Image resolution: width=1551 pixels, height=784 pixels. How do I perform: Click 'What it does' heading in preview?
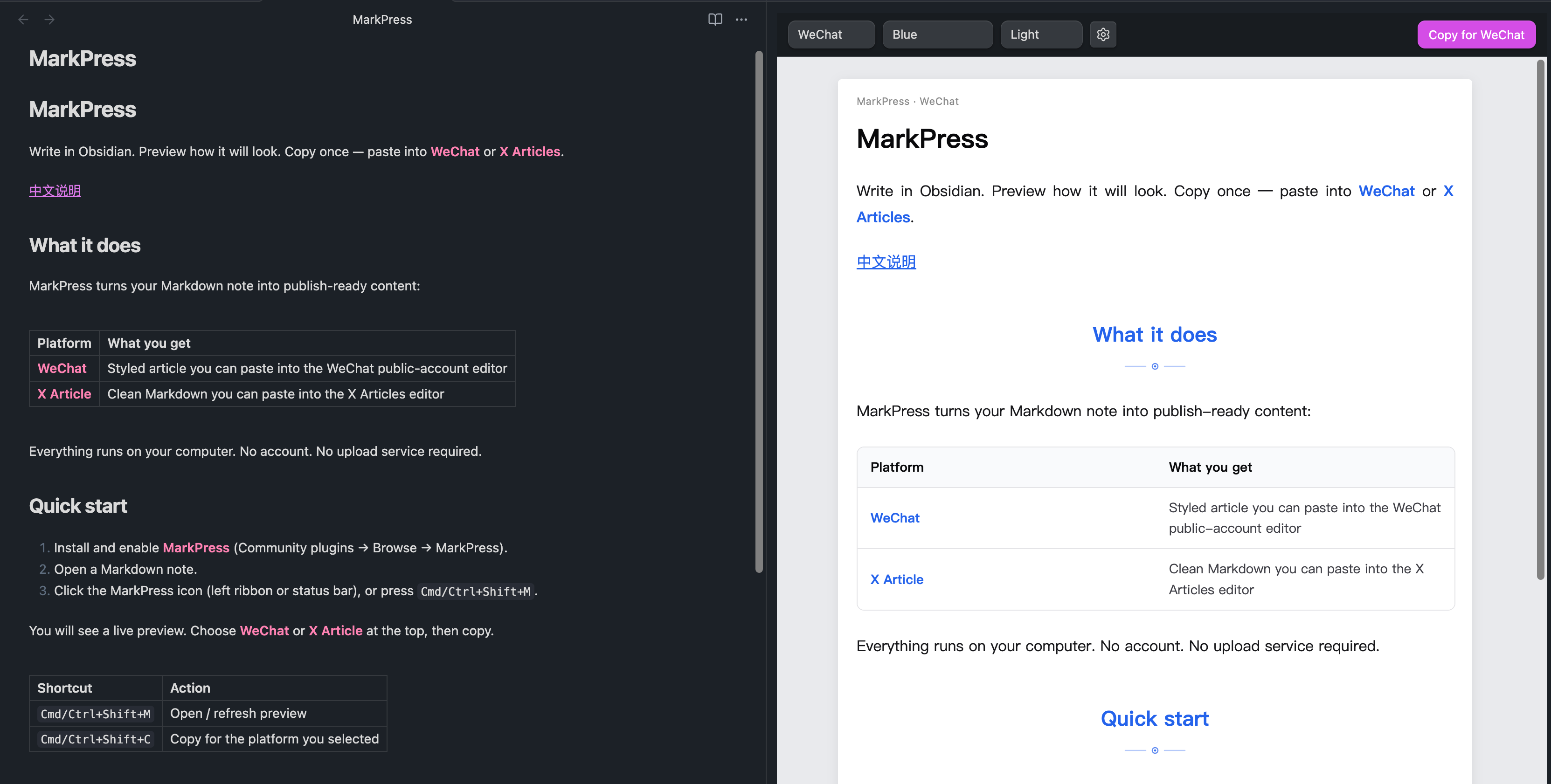[x=1155, y=335]
